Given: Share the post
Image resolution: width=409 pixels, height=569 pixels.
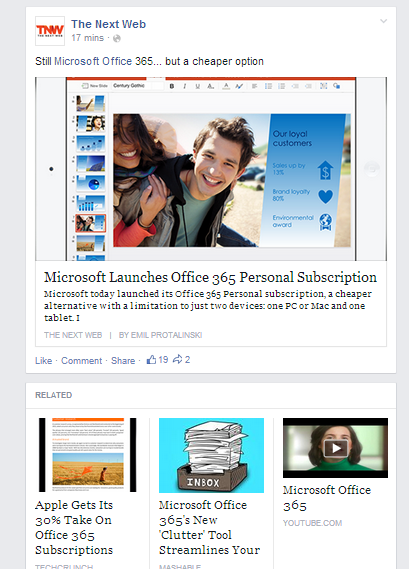Looking at the screenshot, I should [x=123, y=361].
